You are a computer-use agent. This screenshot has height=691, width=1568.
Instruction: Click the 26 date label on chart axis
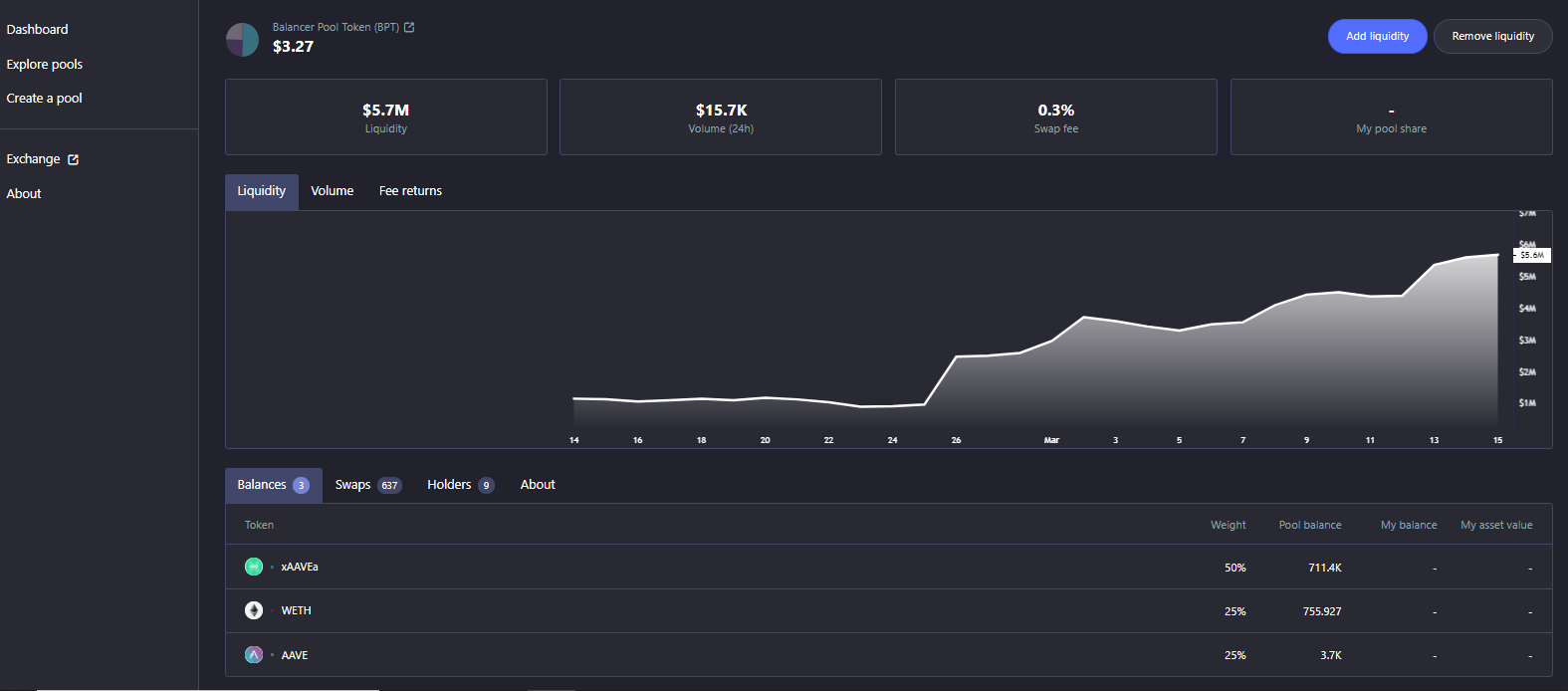(x=956, y=440)
